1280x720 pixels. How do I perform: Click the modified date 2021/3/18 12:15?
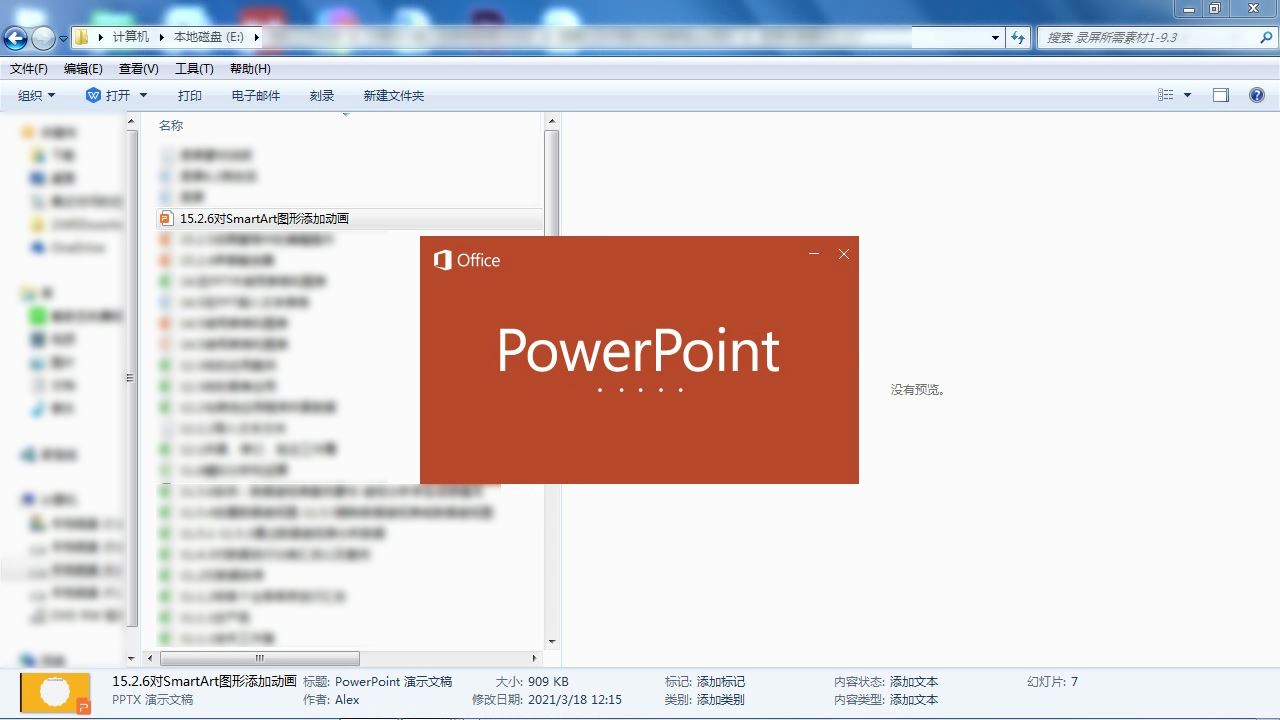point(575,700)
